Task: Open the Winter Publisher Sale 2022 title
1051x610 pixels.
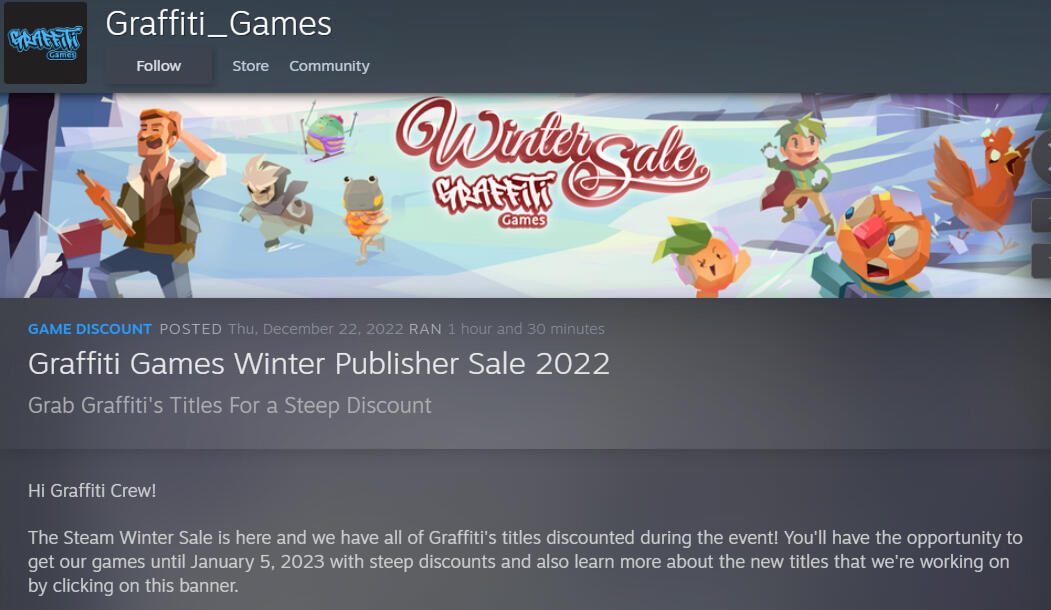Action: click(319, 364)
